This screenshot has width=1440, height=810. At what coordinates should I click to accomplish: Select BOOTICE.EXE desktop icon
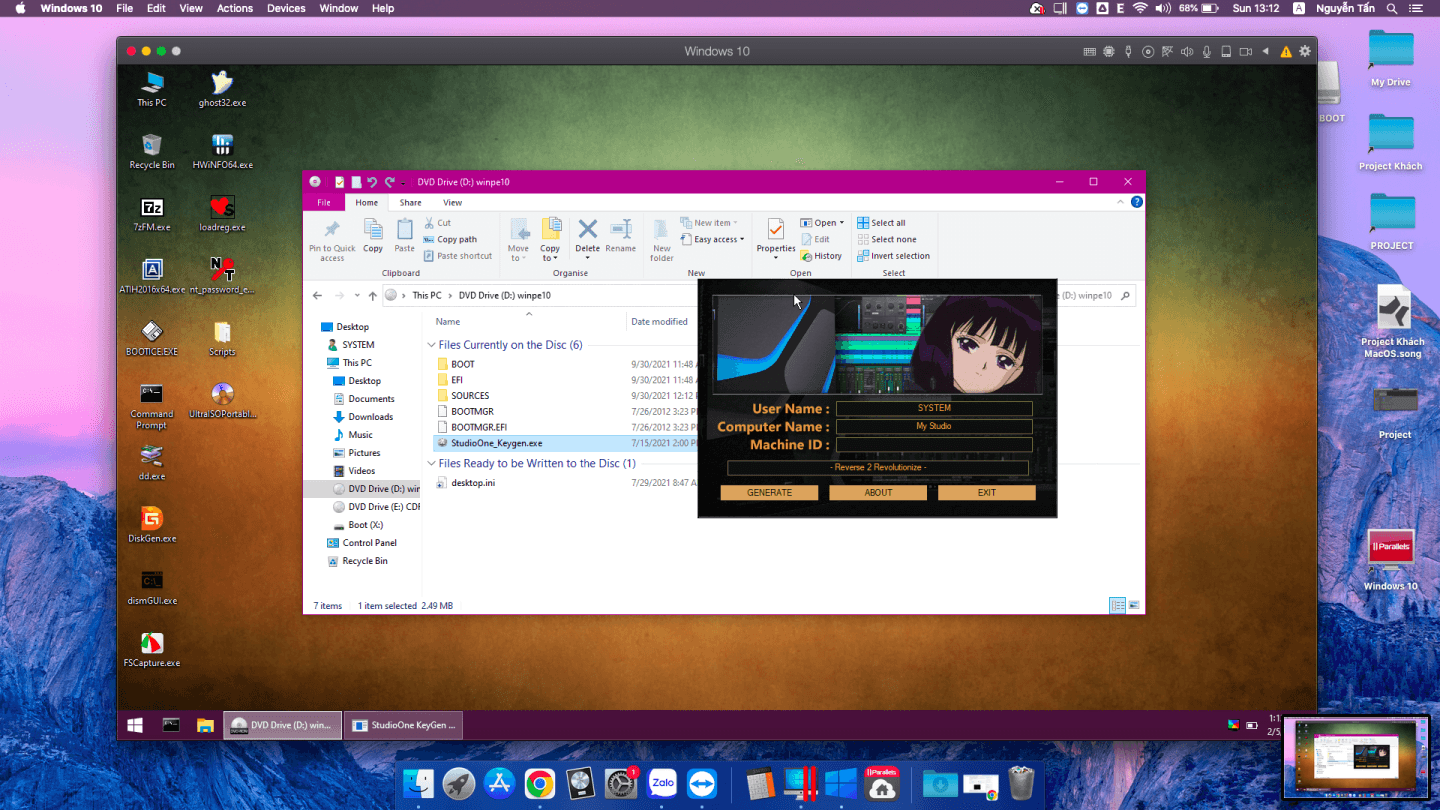pyautogui.click(x=152, y=338)
